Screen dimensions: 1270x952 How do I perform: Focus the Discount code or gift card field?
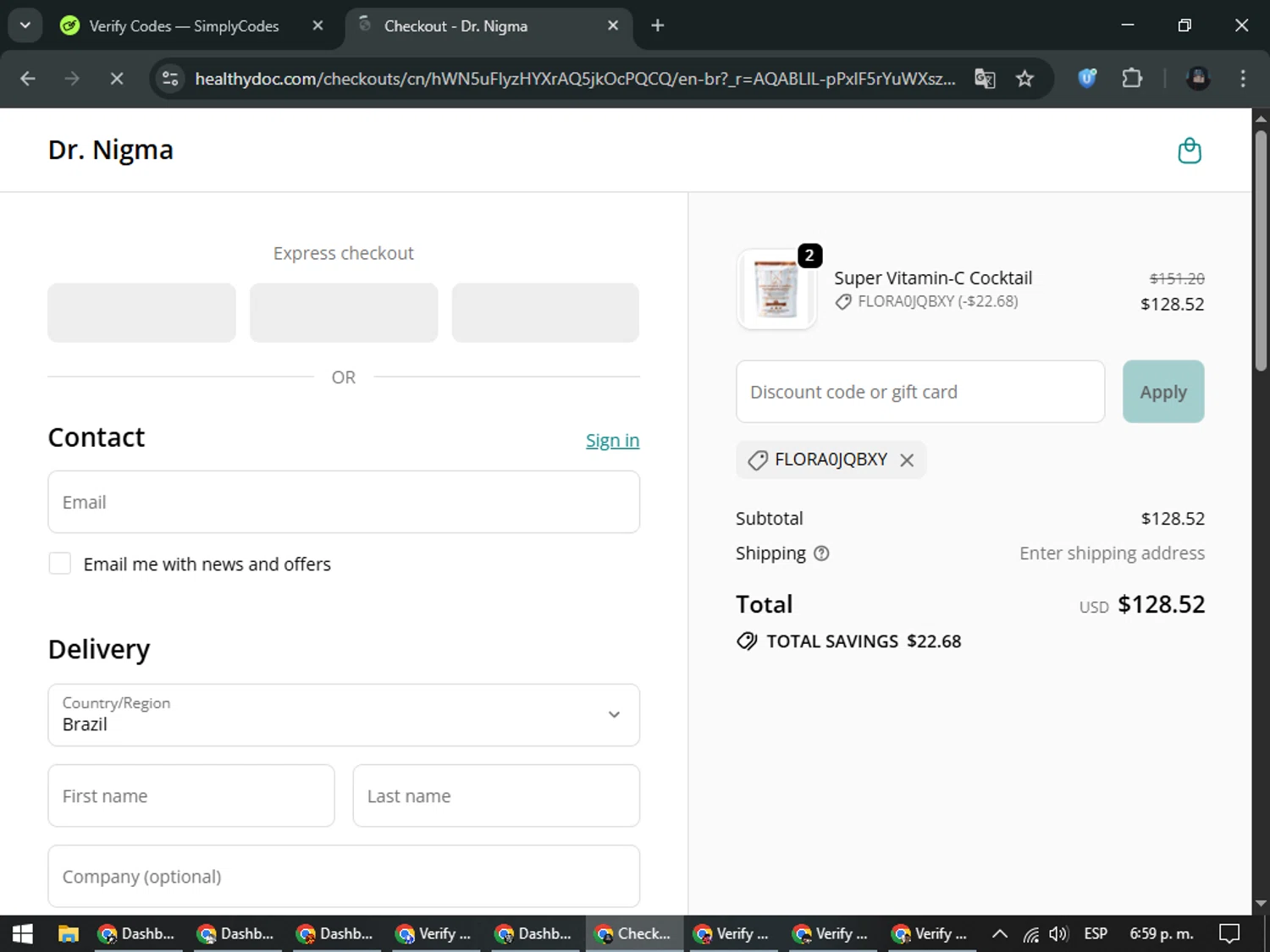pos(920,392)
